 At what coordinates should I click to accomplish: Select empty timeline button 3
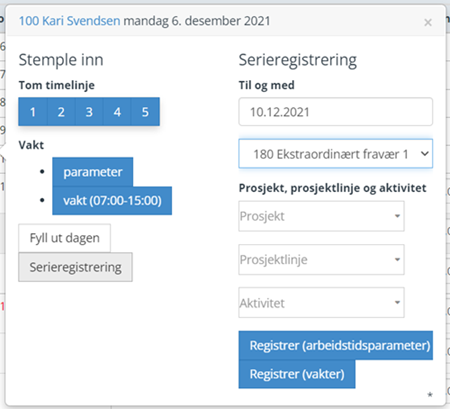[89, 112]
